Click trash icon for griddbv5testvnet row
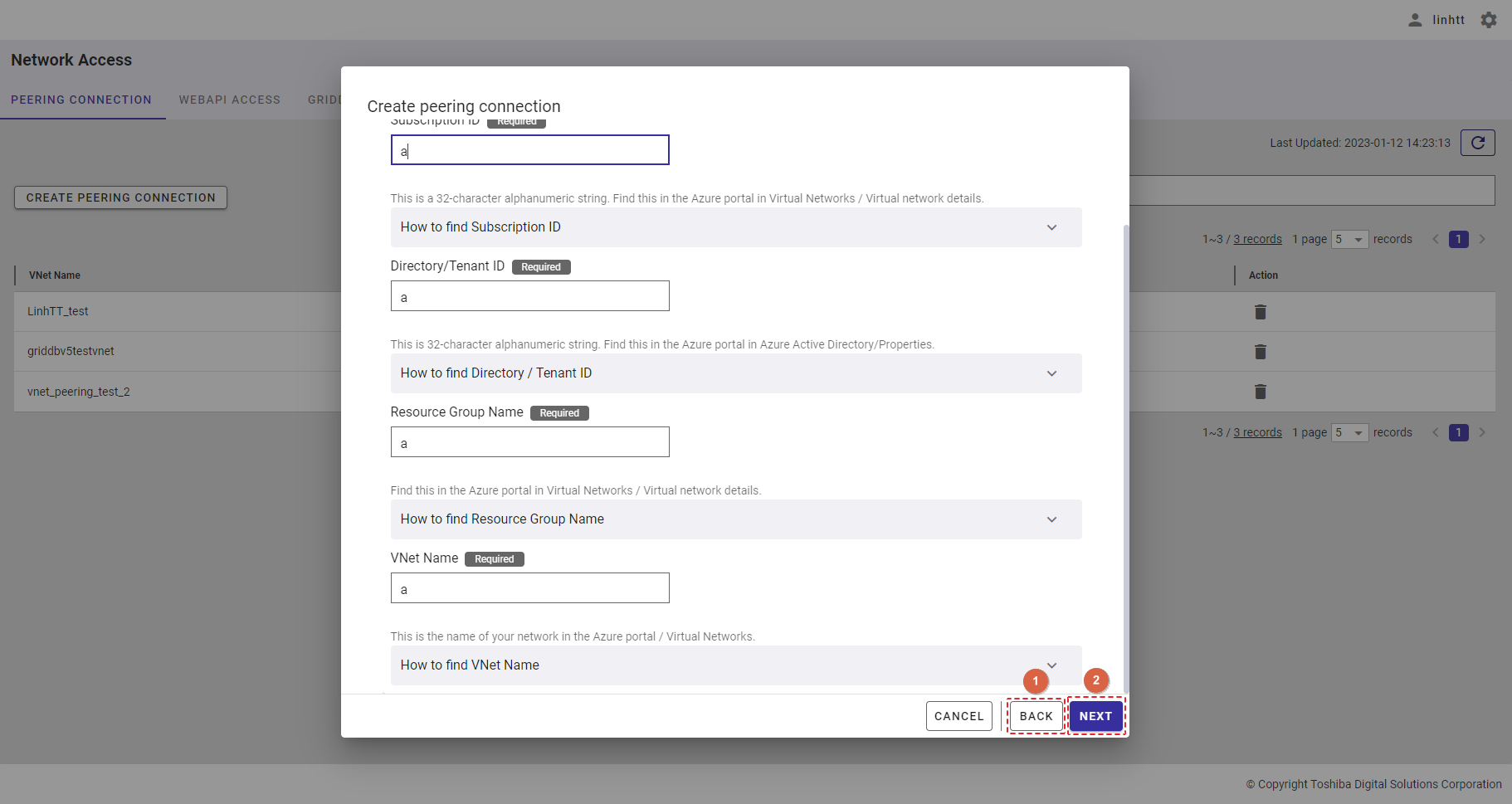The height and width of the screenshot is (804, 1512). [x=1260, y=352]
